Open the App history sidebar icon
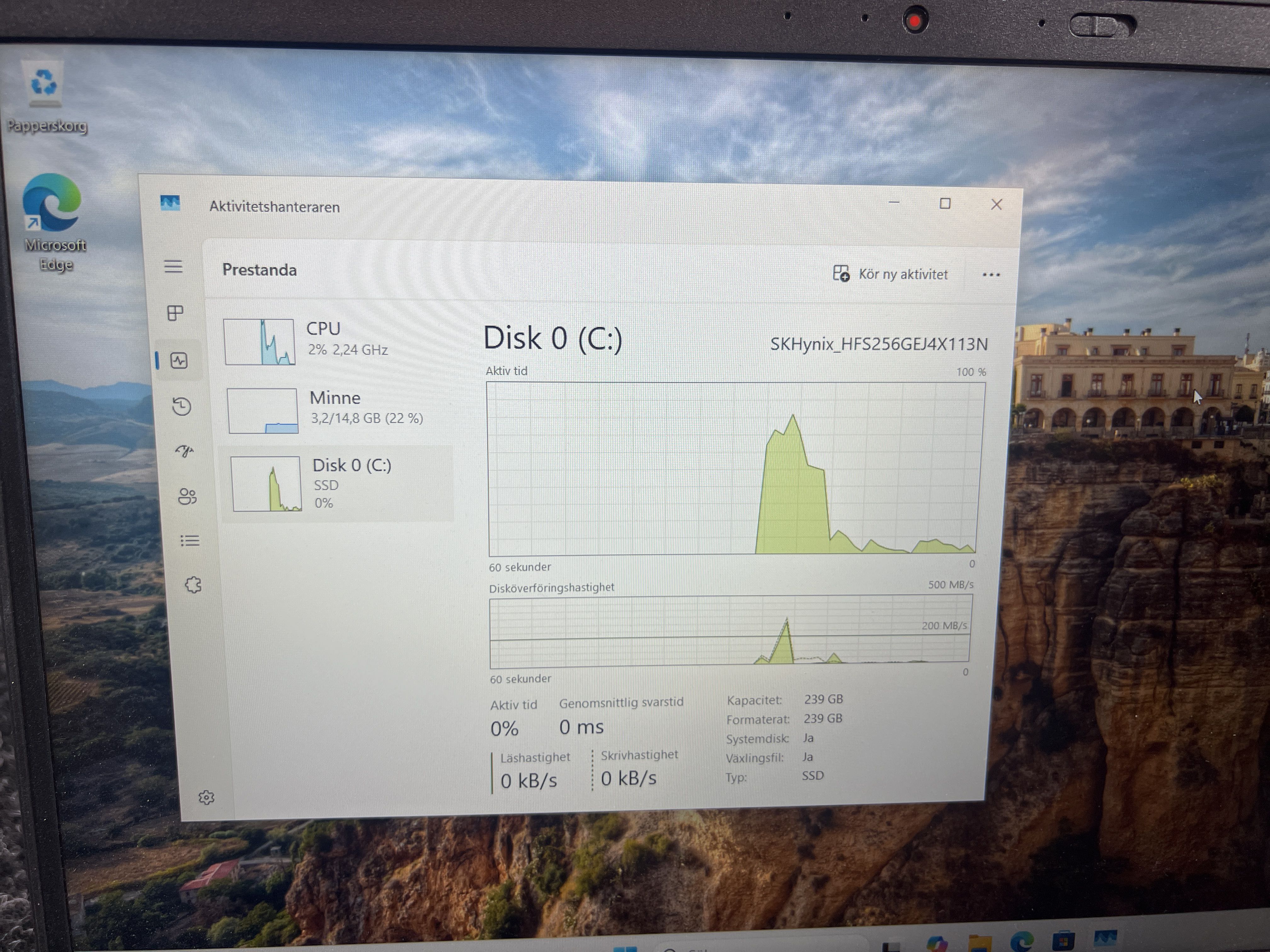 point(182,406)
